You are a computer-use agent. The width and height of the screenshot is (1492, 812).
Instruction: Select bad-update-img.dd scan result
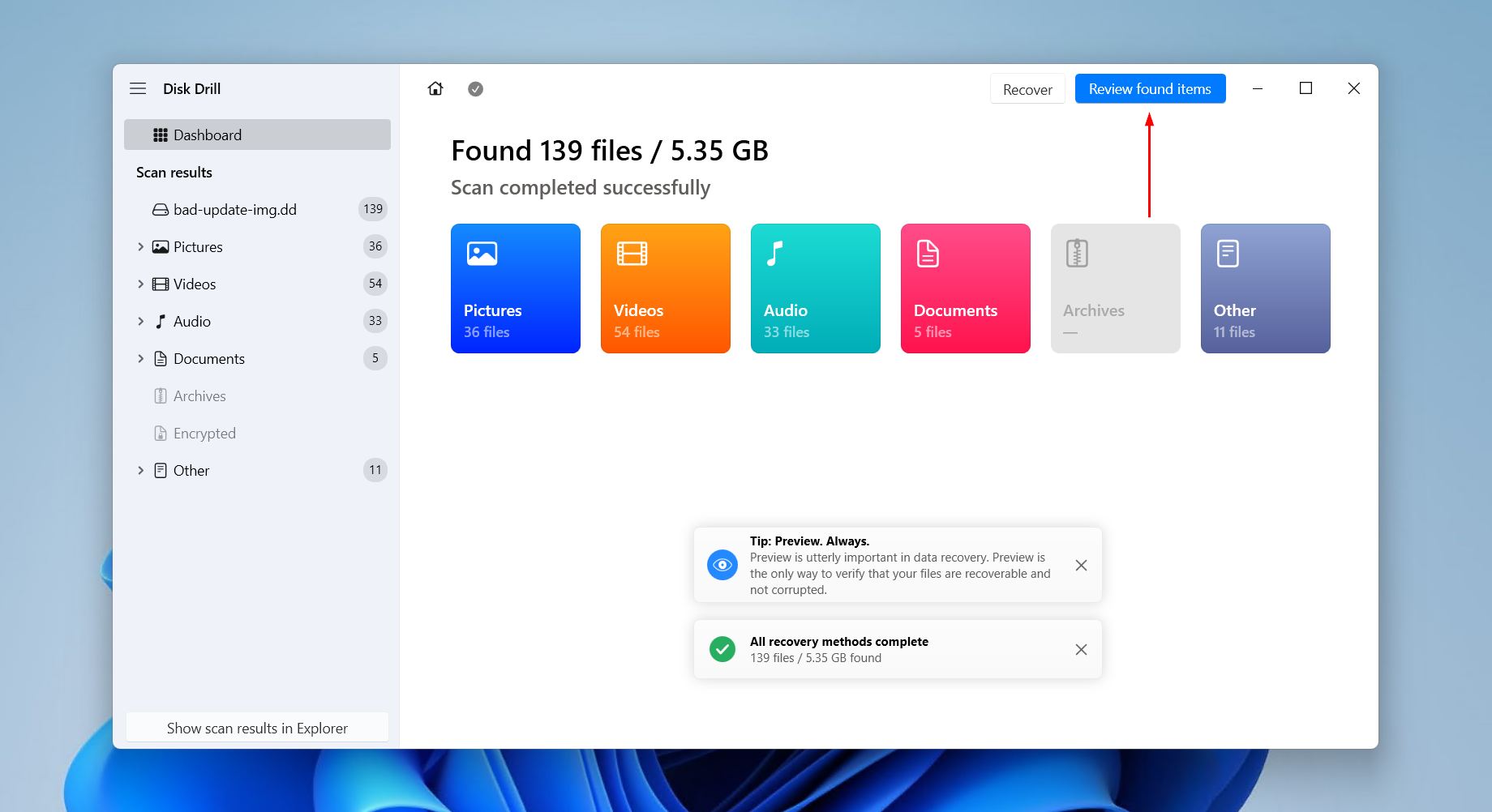[257, 209]
